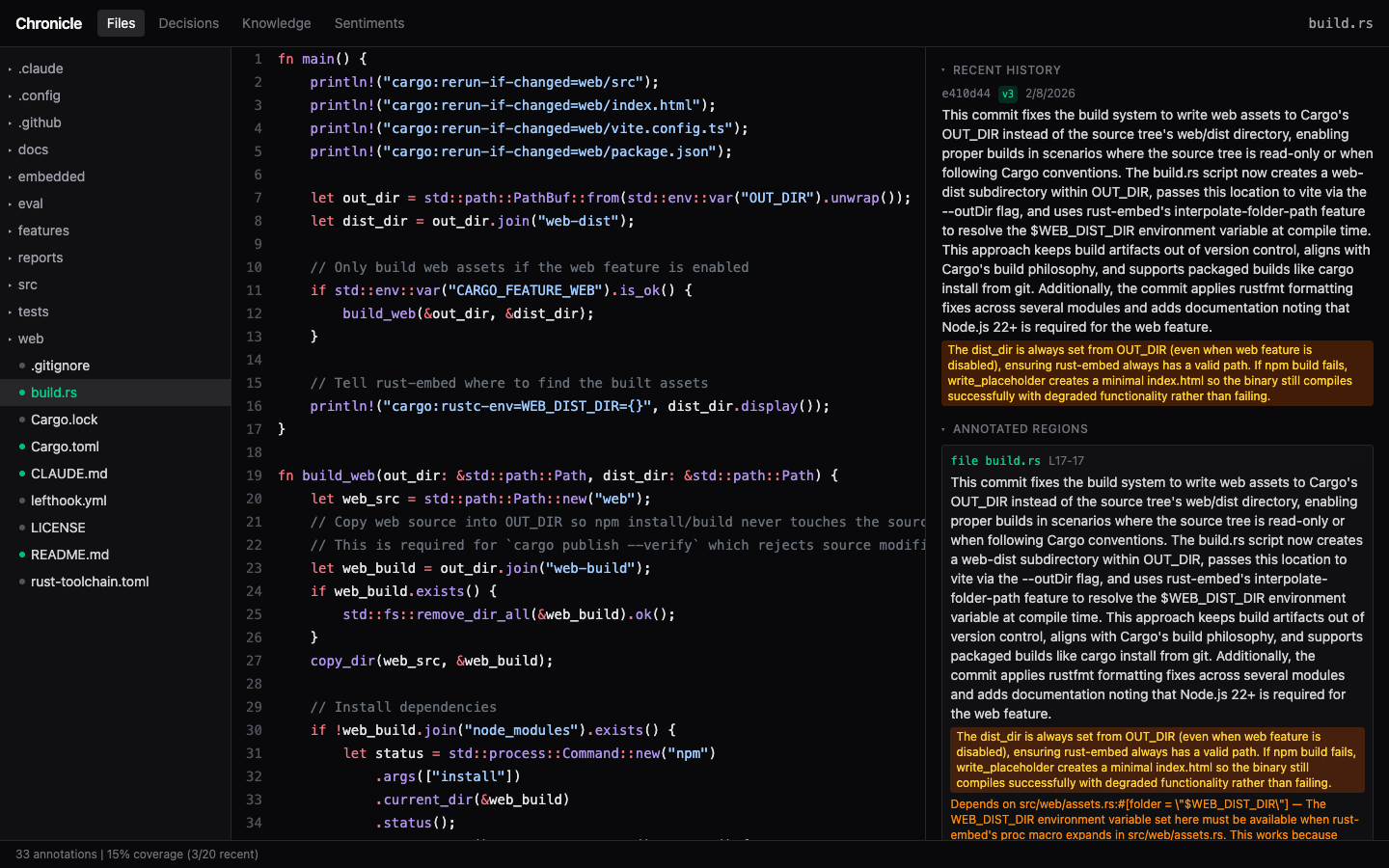Collapse the Recent History section
1389x868 pixels.
coord(1001,70)
